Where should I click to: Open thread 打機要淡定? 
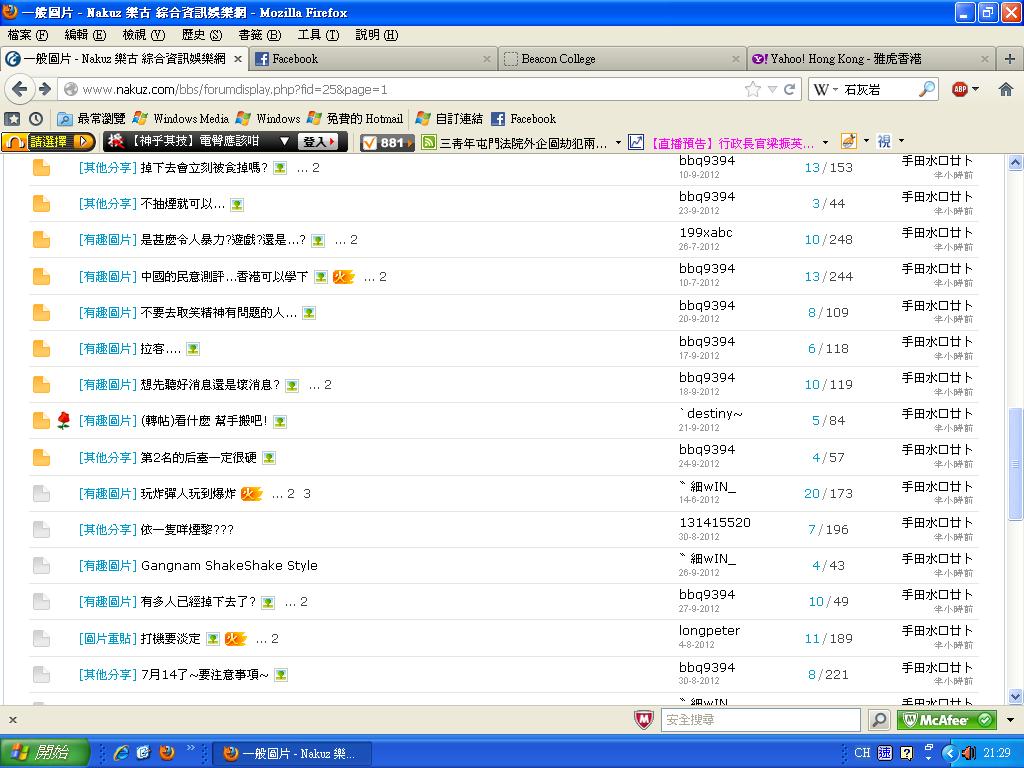pyautogui.click(x=170, y=638)
